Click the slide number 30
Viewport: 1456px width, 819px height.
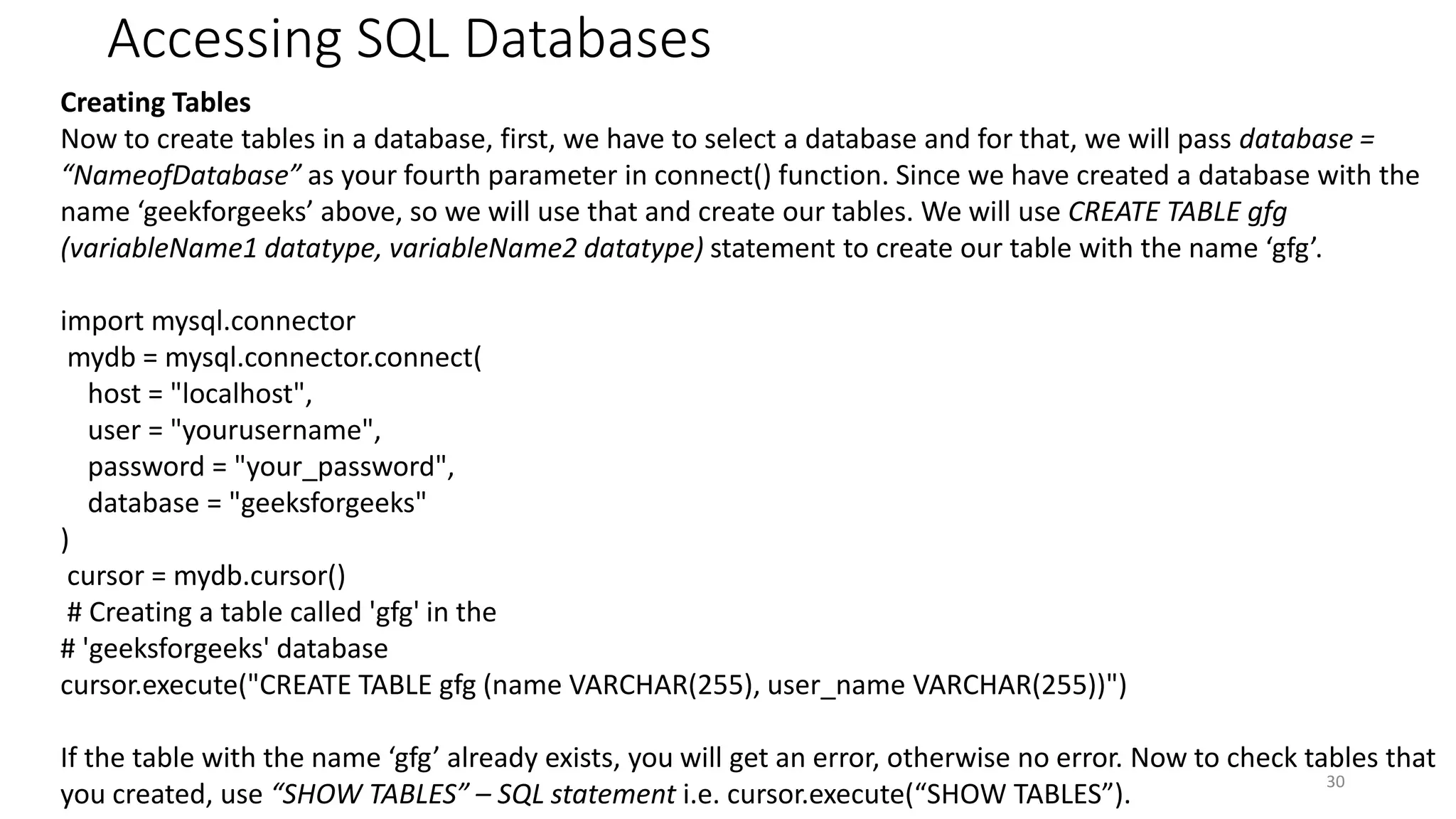click(1335, 782)
